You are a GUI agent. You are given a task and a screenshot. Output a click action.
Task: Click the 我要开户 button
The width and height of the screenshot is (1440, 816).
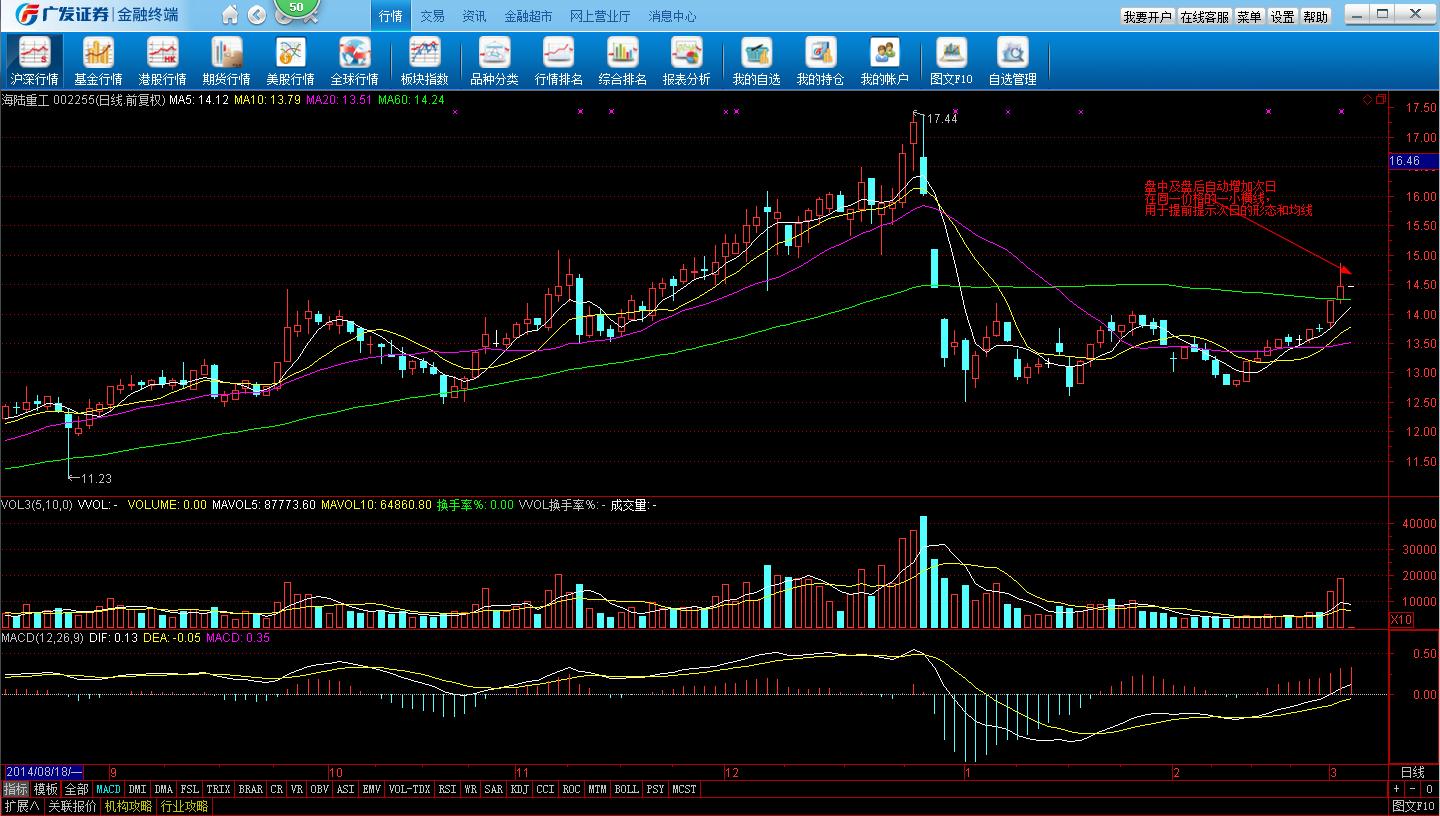(1147, 17)
